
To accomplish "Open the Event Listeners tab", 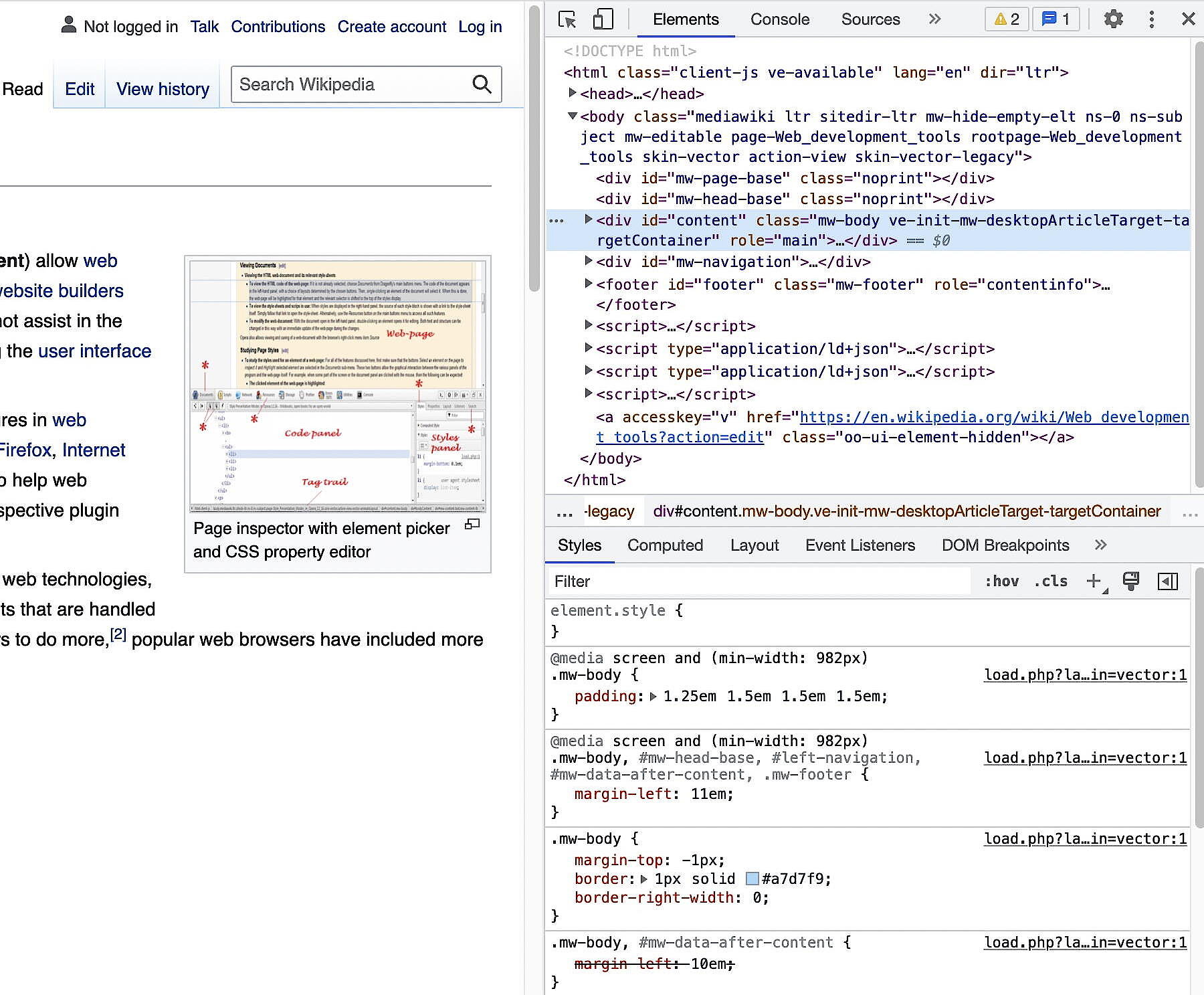I will (x=860, y=545).
